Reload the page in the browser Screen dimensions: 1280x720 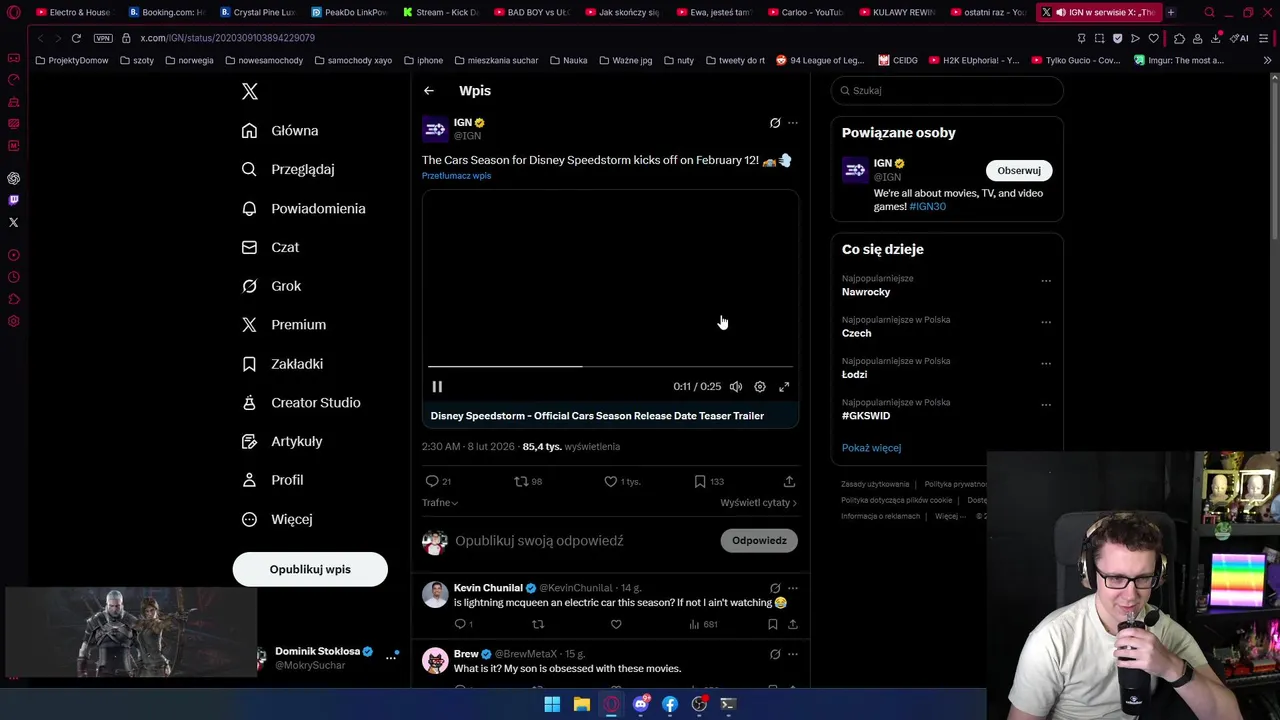click(x=76, y=38)
